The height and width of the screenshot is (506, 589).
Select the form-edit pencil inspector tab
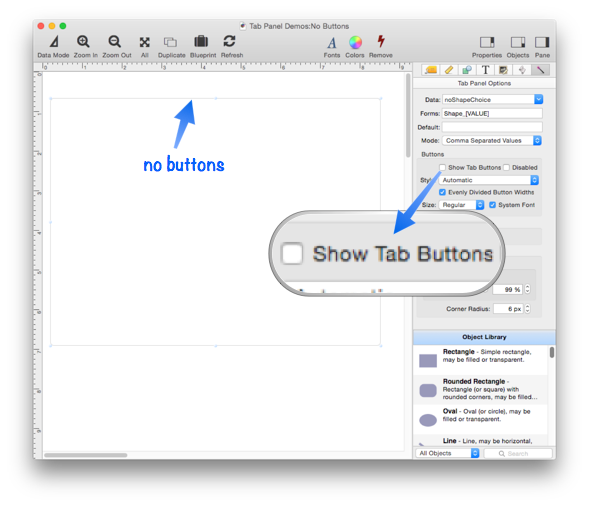coord(503,70)
